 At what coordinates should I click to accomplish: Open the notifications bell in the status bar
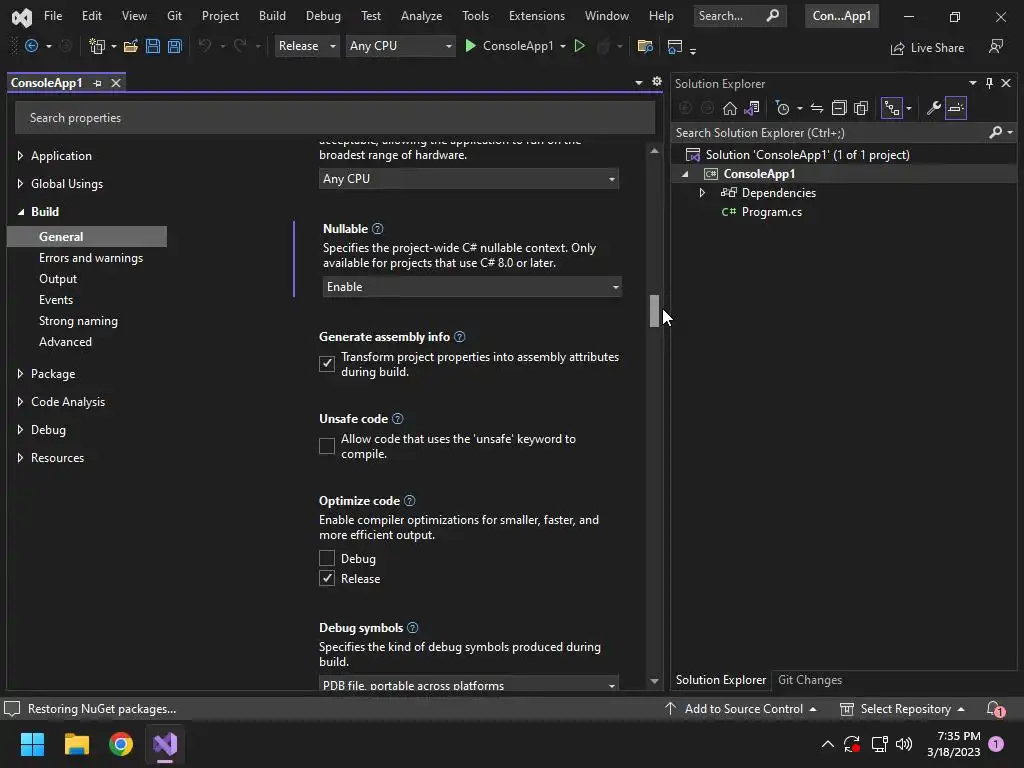[x=995, y=709]
